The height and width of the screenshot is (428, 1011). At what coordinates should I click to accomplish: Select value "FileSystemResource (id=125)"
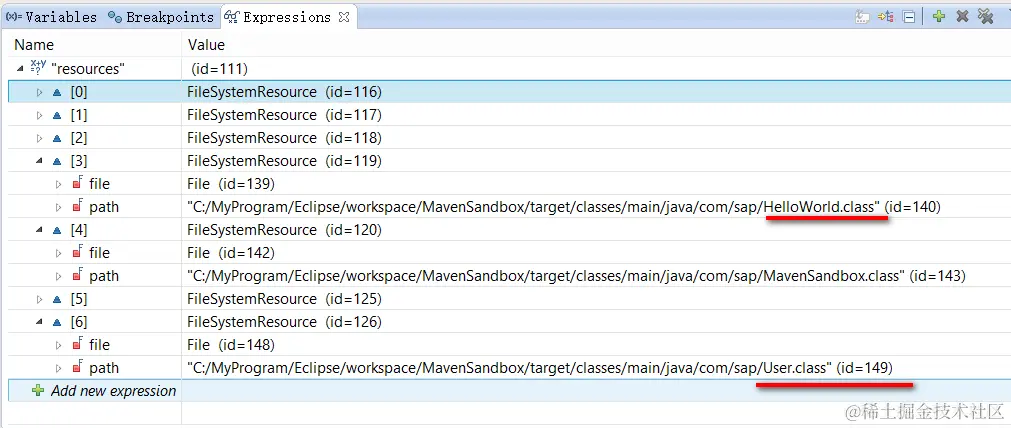[x=284, y=299]
